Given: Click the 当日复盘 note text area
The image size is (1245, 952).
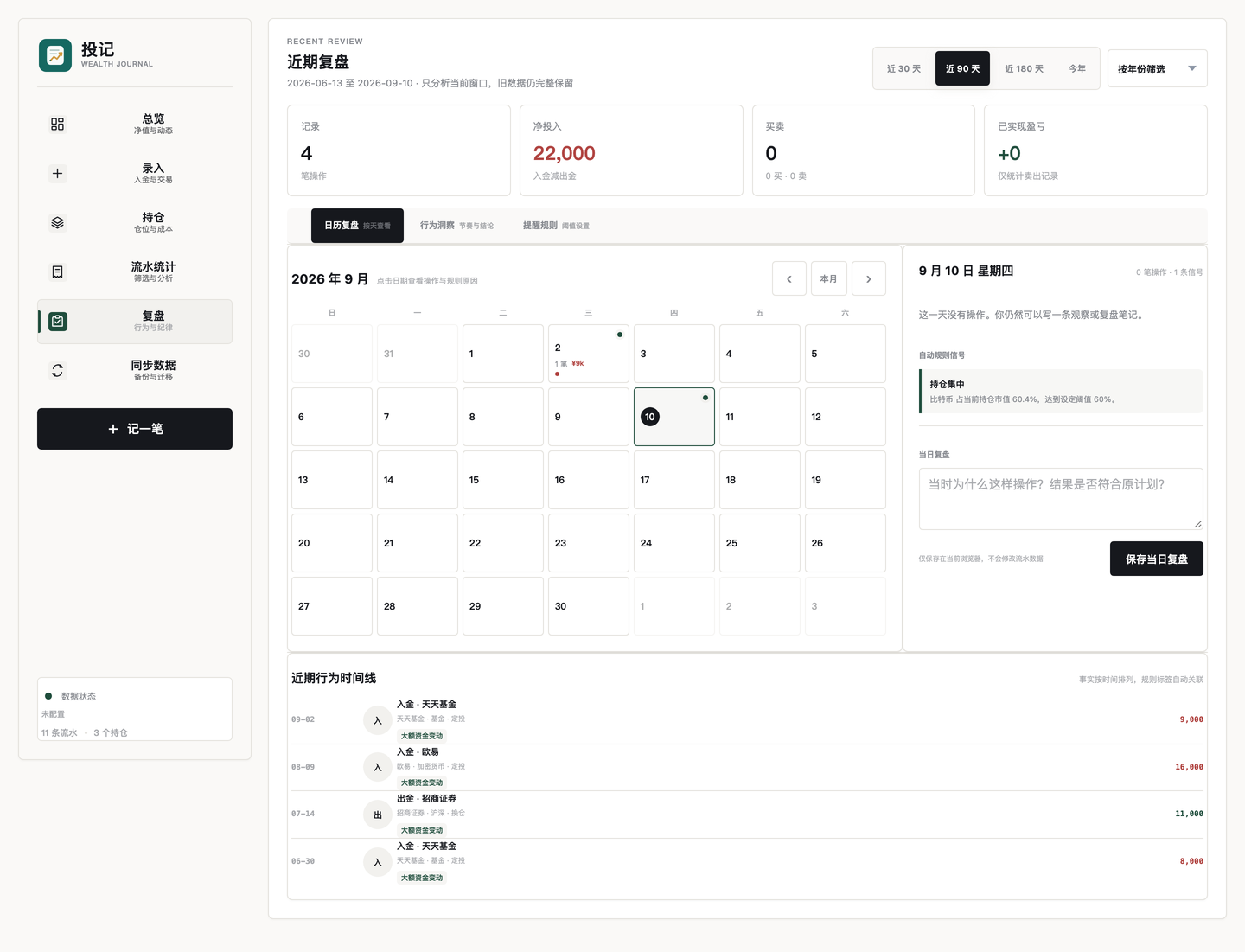Looking at the screenshot, I should point(1061,499).
